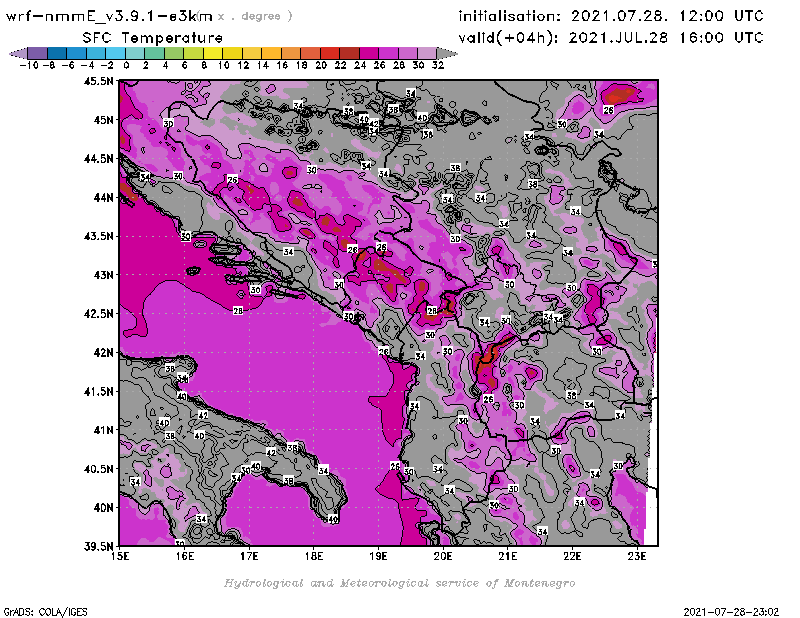
Task: Click the longitude label '17E'
Action: (249, 557)
